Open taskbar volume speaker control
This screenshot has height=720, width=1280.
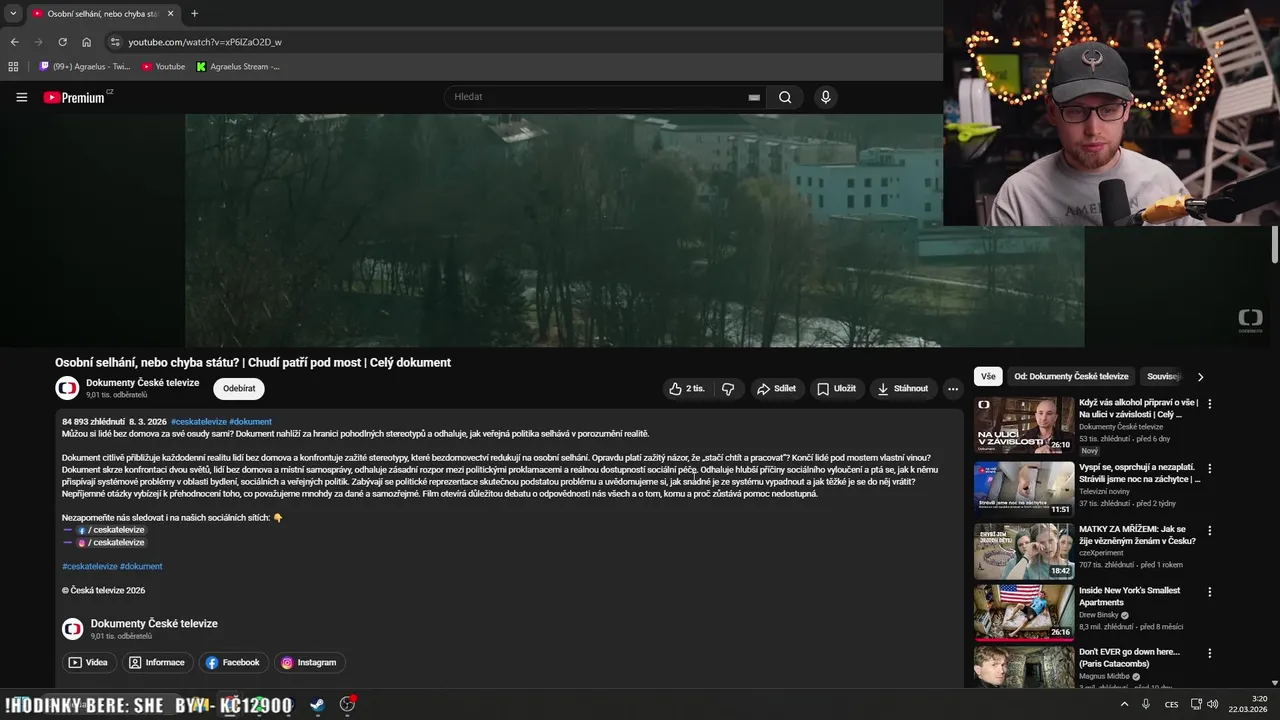coord(1213,704)
